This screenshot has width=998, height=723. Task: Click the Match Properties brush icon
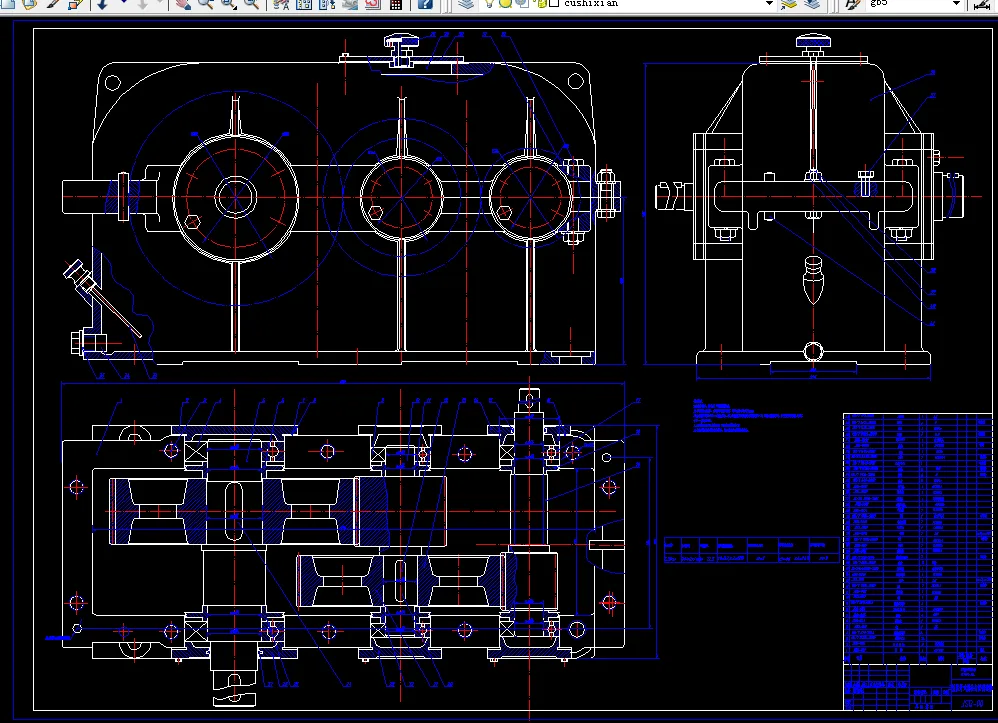55,4
